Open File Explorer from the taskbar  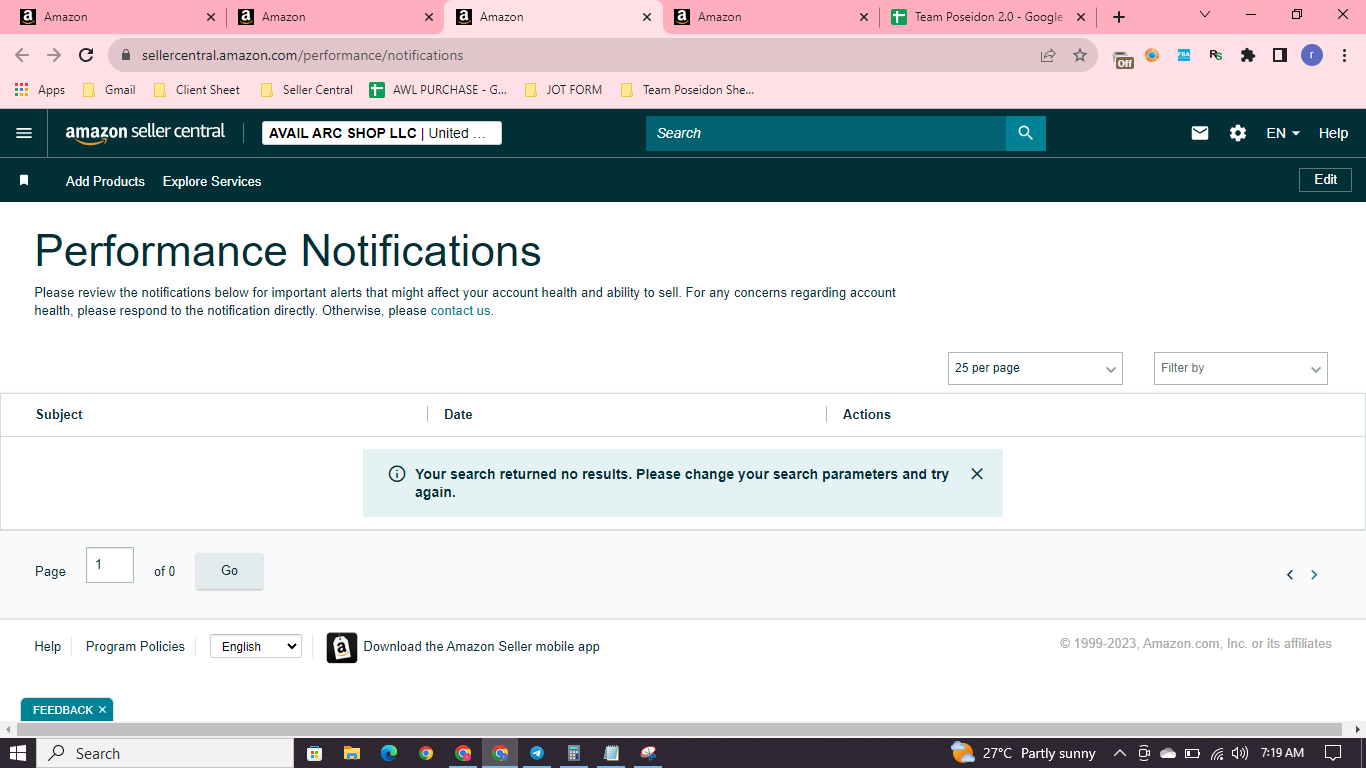point(351,753)
